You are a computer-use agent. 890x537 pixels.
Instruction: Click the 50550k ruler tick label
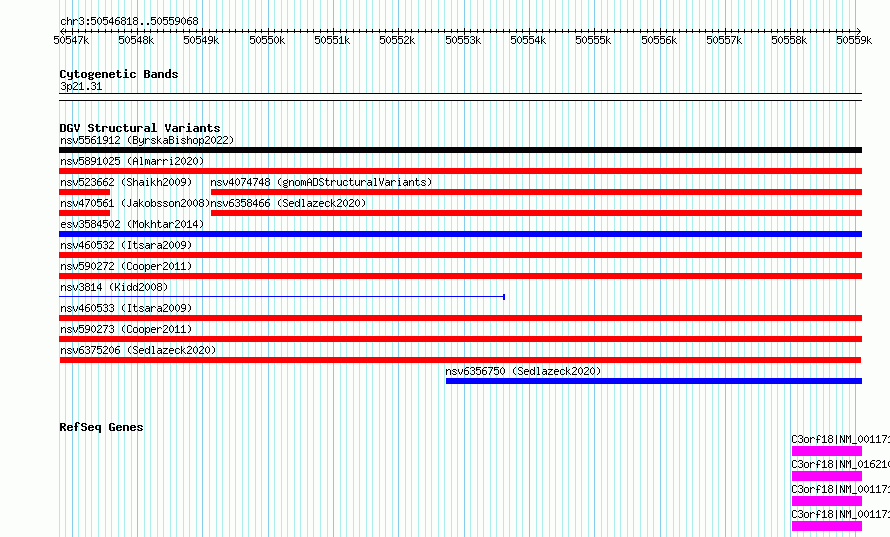point(267,40)
